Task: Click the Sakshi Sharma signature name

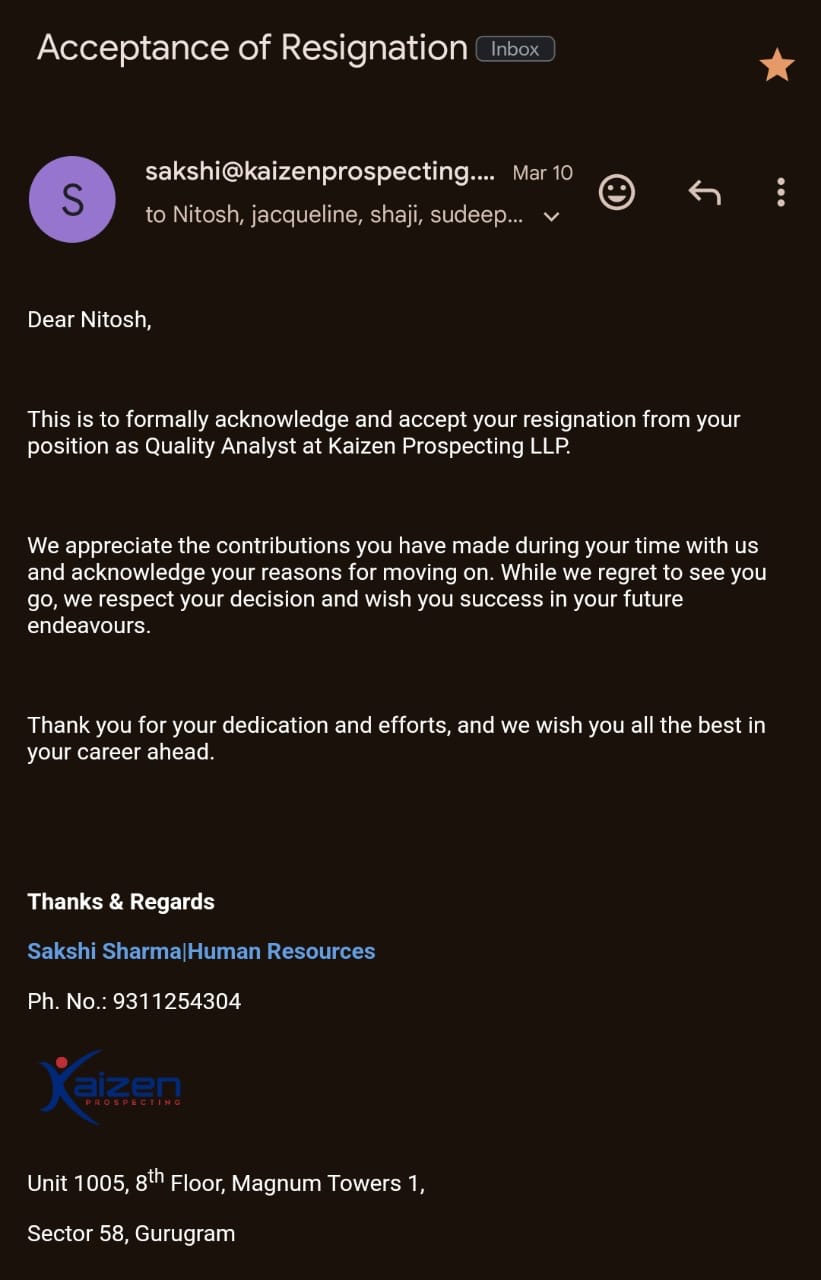Action: 104,951
